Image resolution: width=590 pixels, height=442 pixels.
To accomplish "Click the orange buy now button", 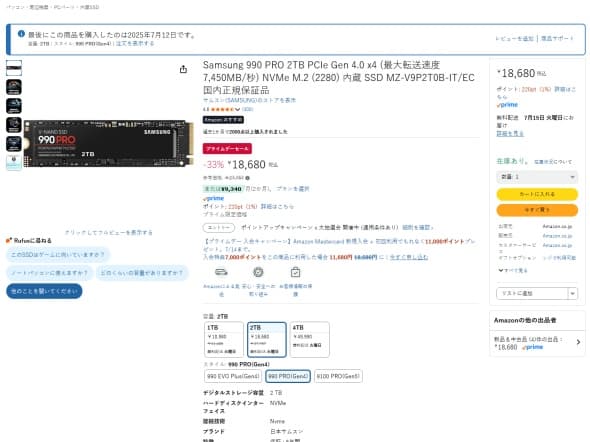I will (537, 210).
